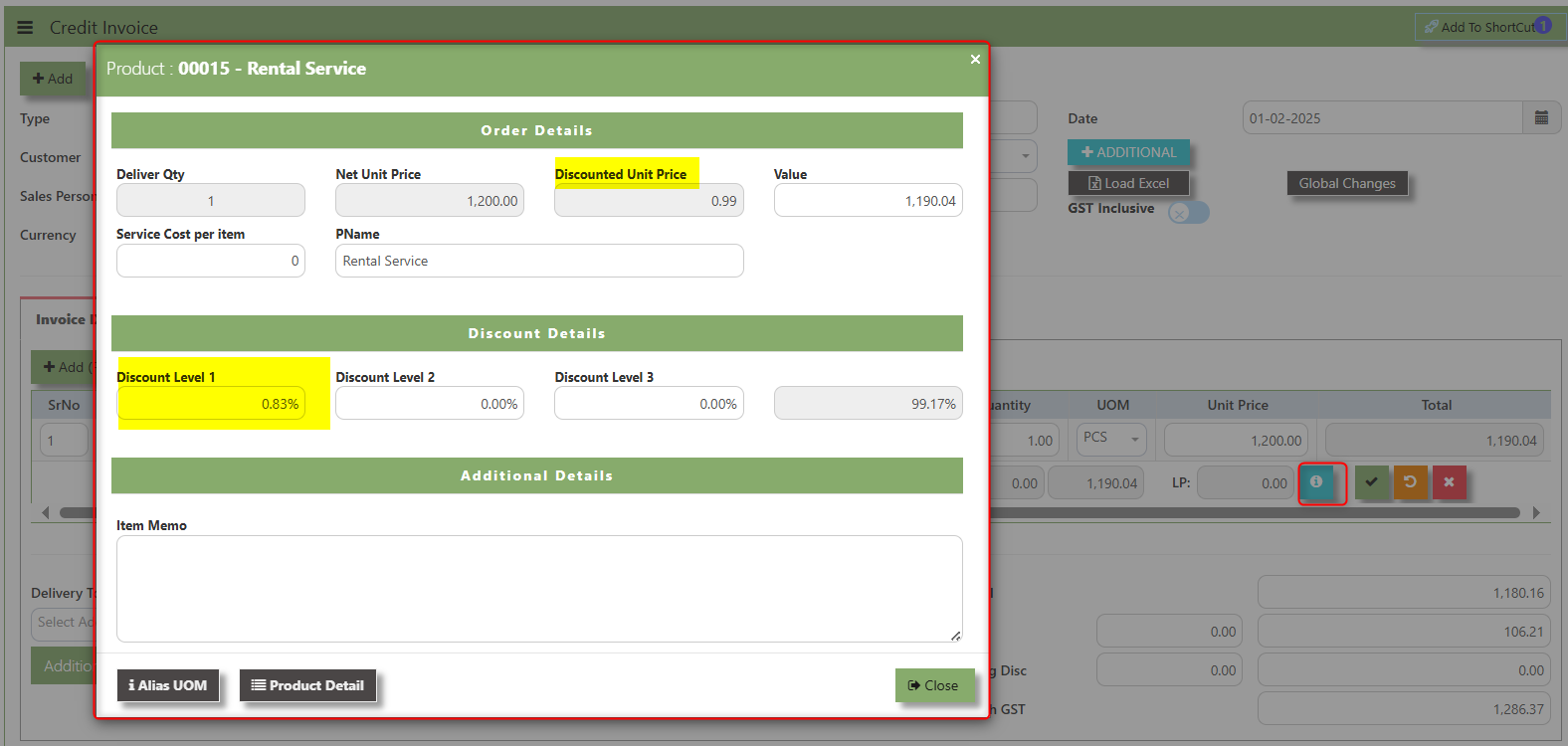This screenshot has width=1568, height=746.
Task: Click in the Item Memo text area
Action: click(x=538, y=589)
